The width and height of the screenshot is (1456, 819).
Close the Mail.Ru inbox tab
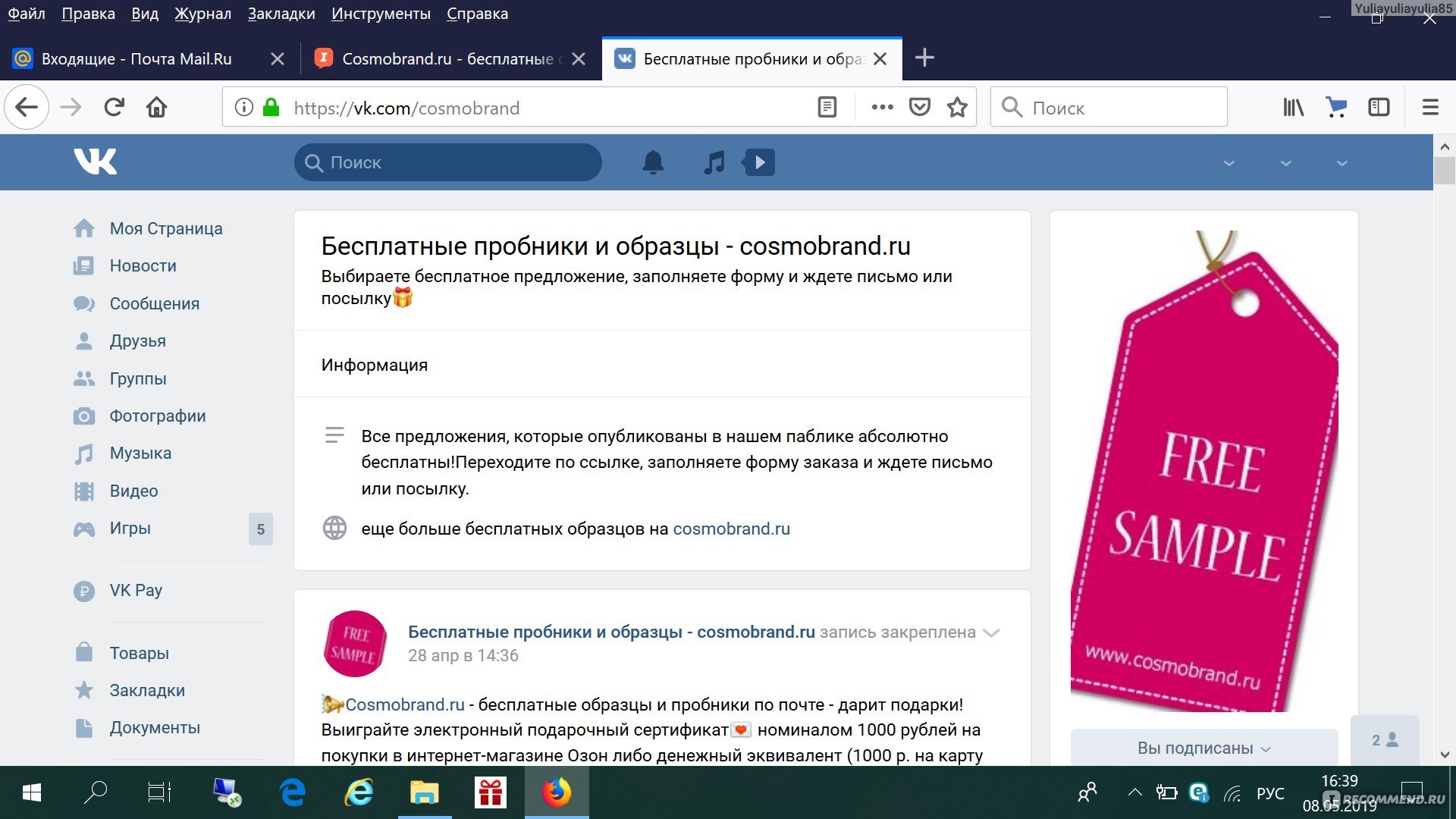278,58
